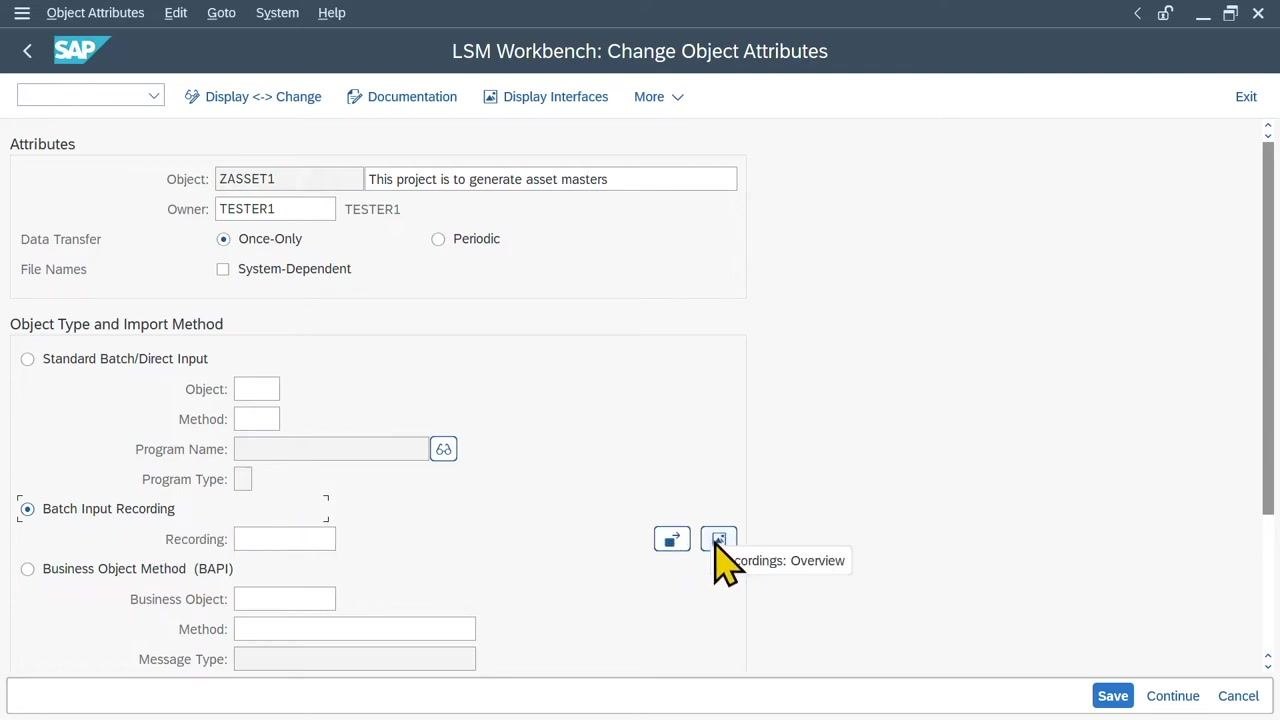
Task: Click the Continue button
Action: click(1173, 696)
